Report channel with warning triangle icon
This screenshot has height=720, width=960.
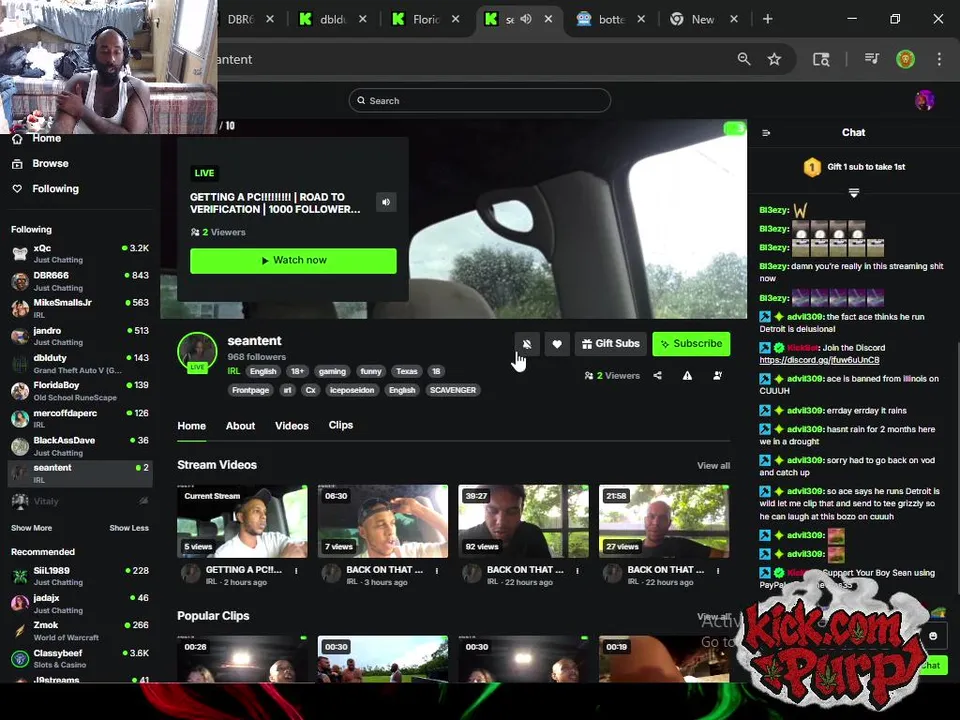pos(688,376)
